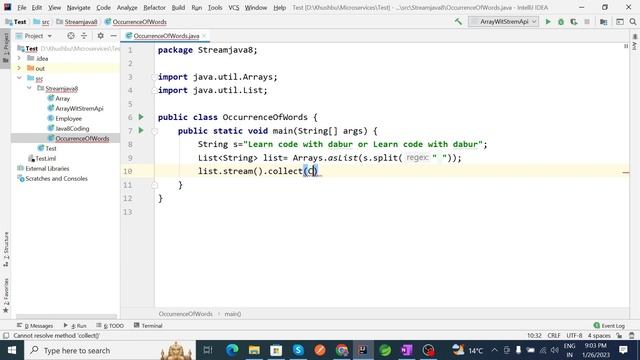This screenshot has height=360, width=640.
Task: Open Microsoft Edge from taskbar
Action: point(232,350)
